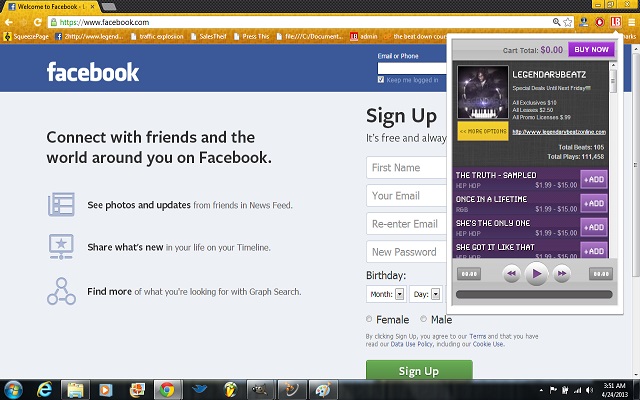Open the Press This bookmark
640x400 pixels.
pos(251,37)
